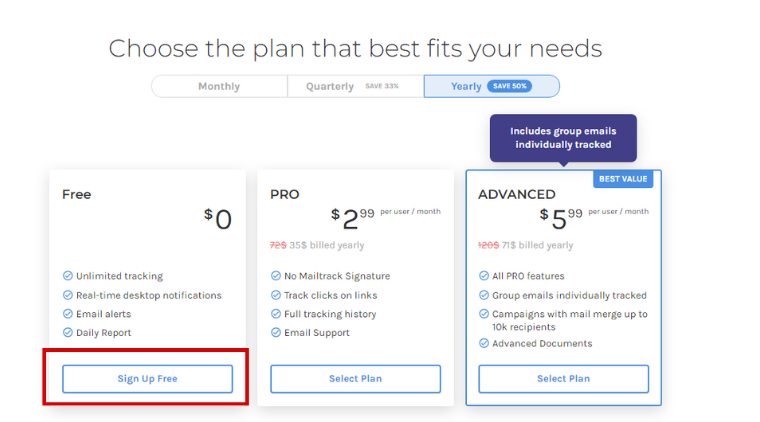The width and height of the screenshot is (760, 422).
Task: Click checkmark icon beside Unlimited tracking
Action: 68,276
